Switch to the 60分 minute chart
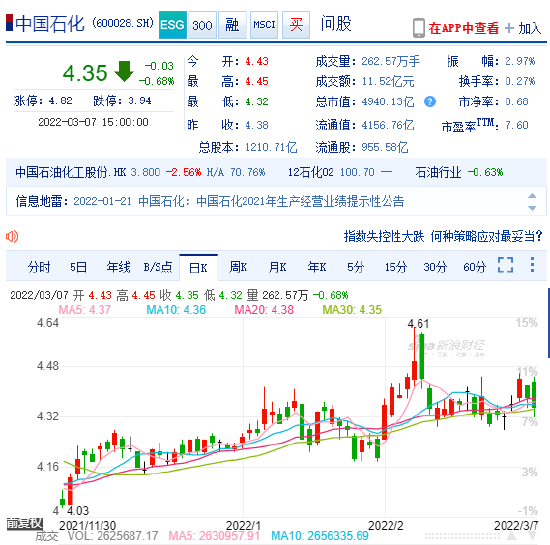This screenshot has width=550, height=545. [475, 267]
